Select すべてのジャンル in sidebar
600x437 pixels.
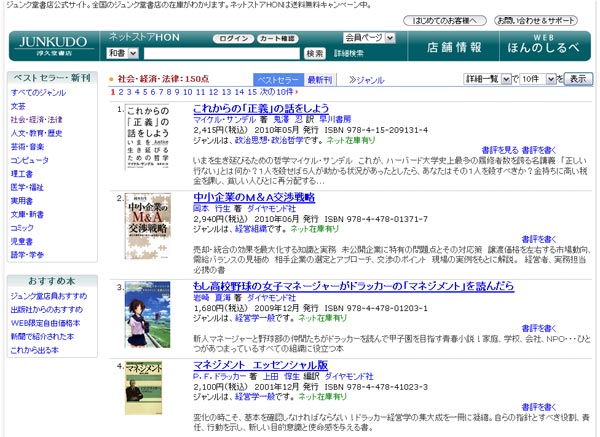point(38,92)
